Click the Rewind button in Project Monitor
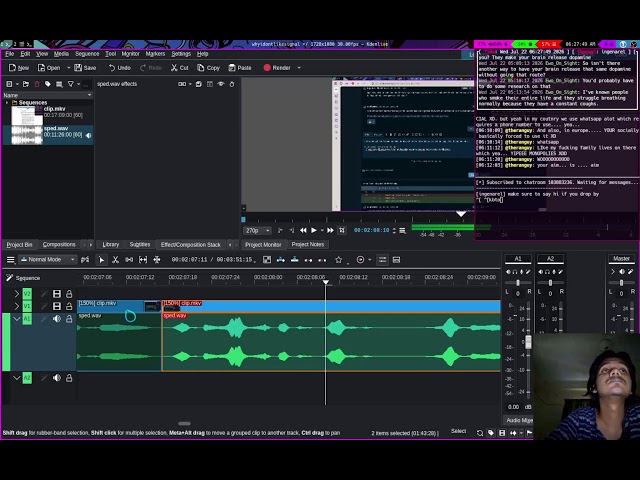This screenshot has width=640, height=480. click(303, 230)
